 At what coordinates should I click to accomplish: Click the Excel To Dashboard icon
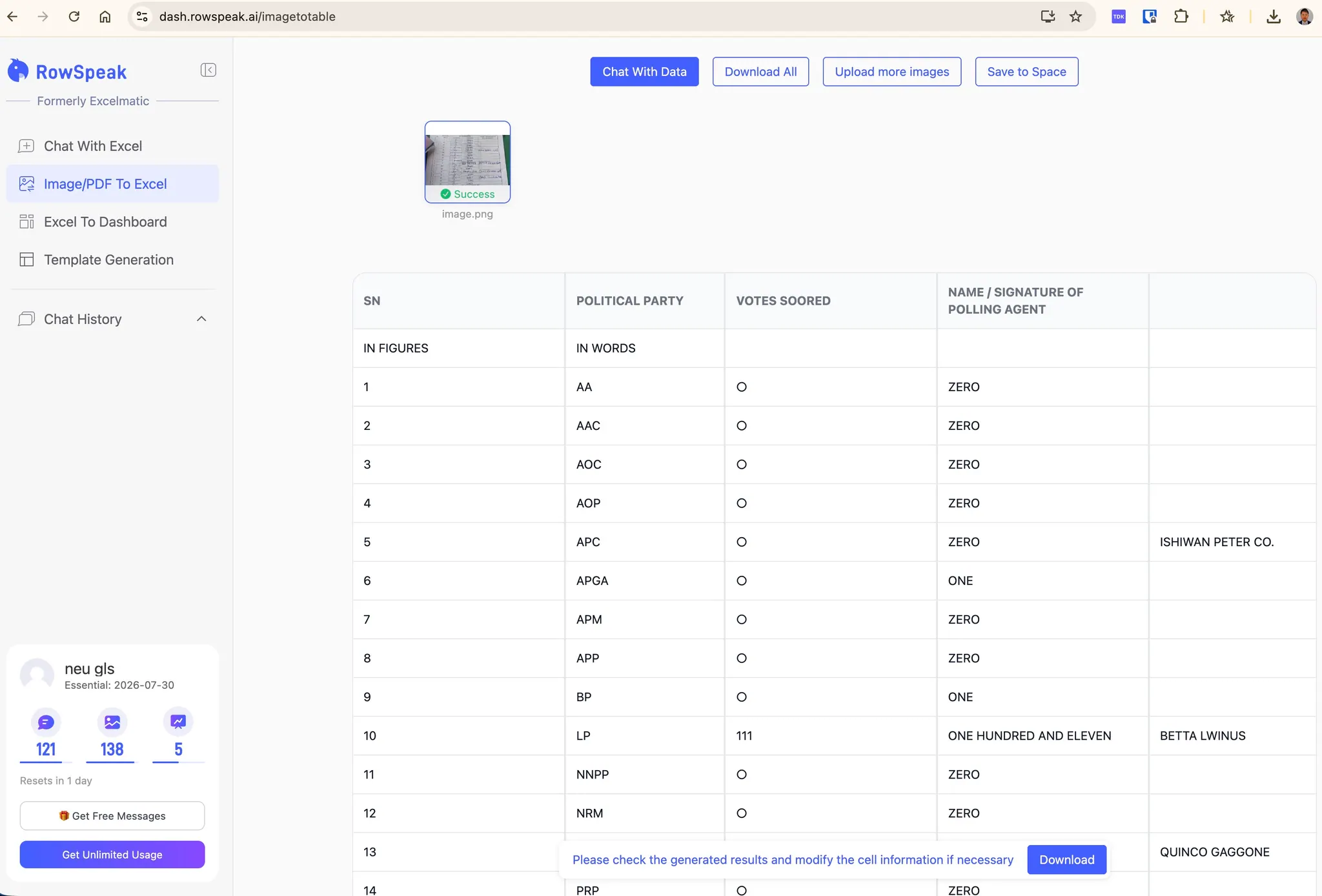tap(26, 221)
